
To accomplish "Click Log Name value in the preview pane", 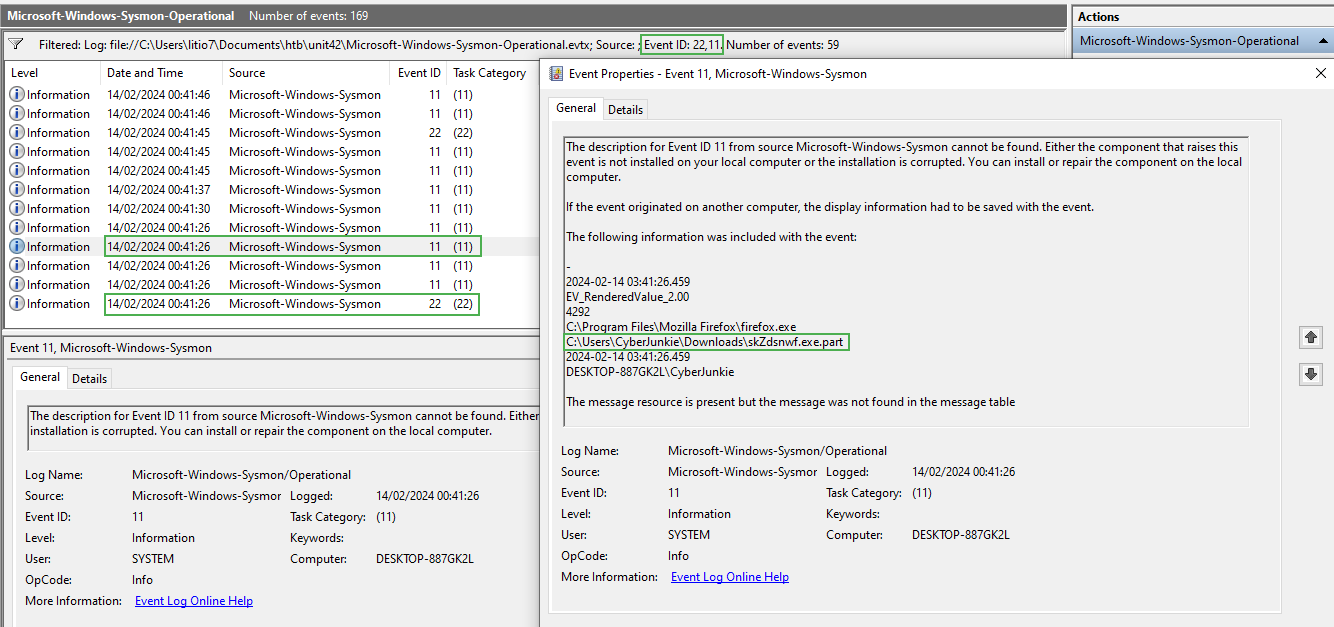I will point(241,475).
